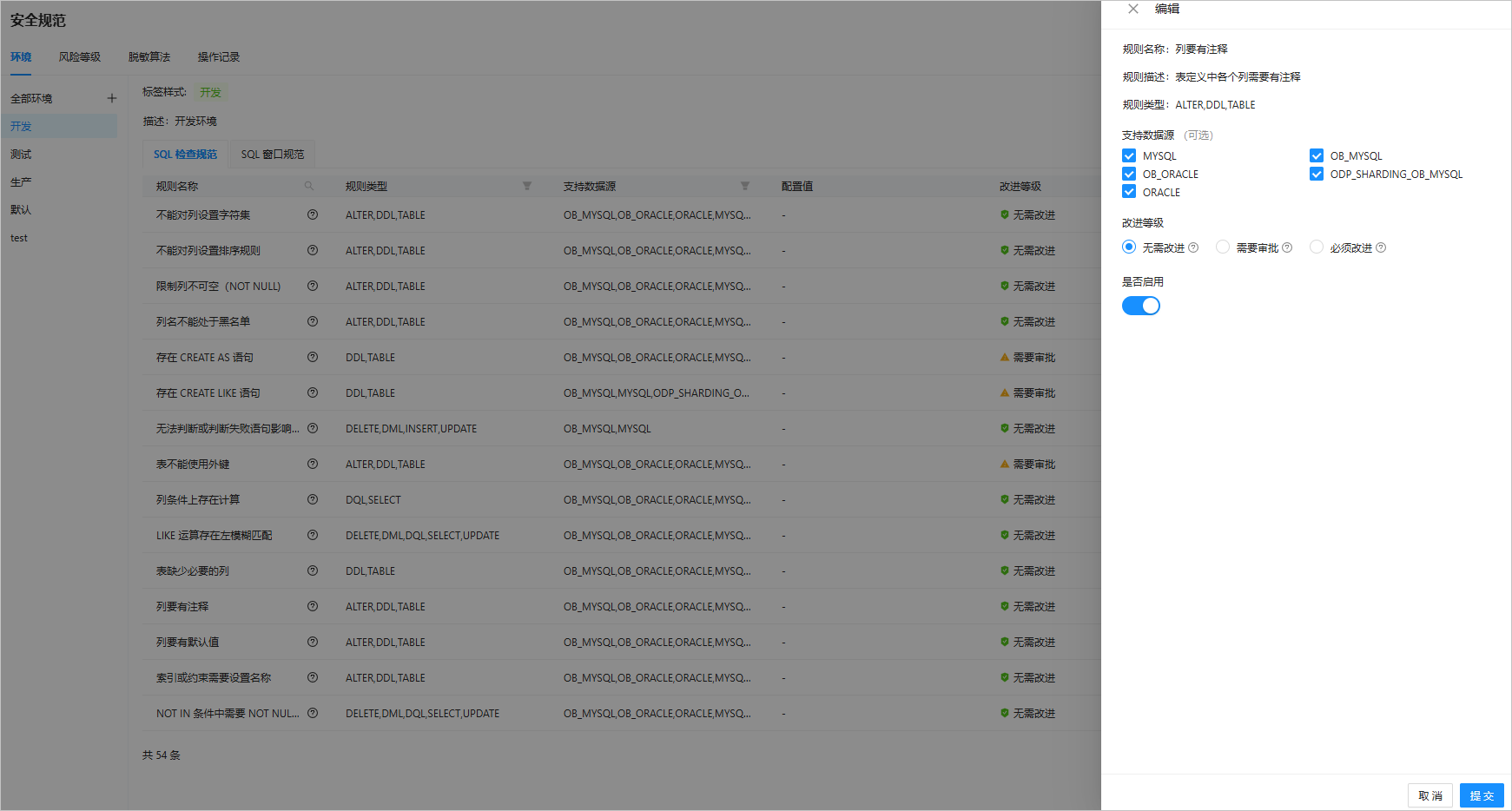
Task: Click help icon next to 无需改进 radio
Action: click(x=1193, y=247)
